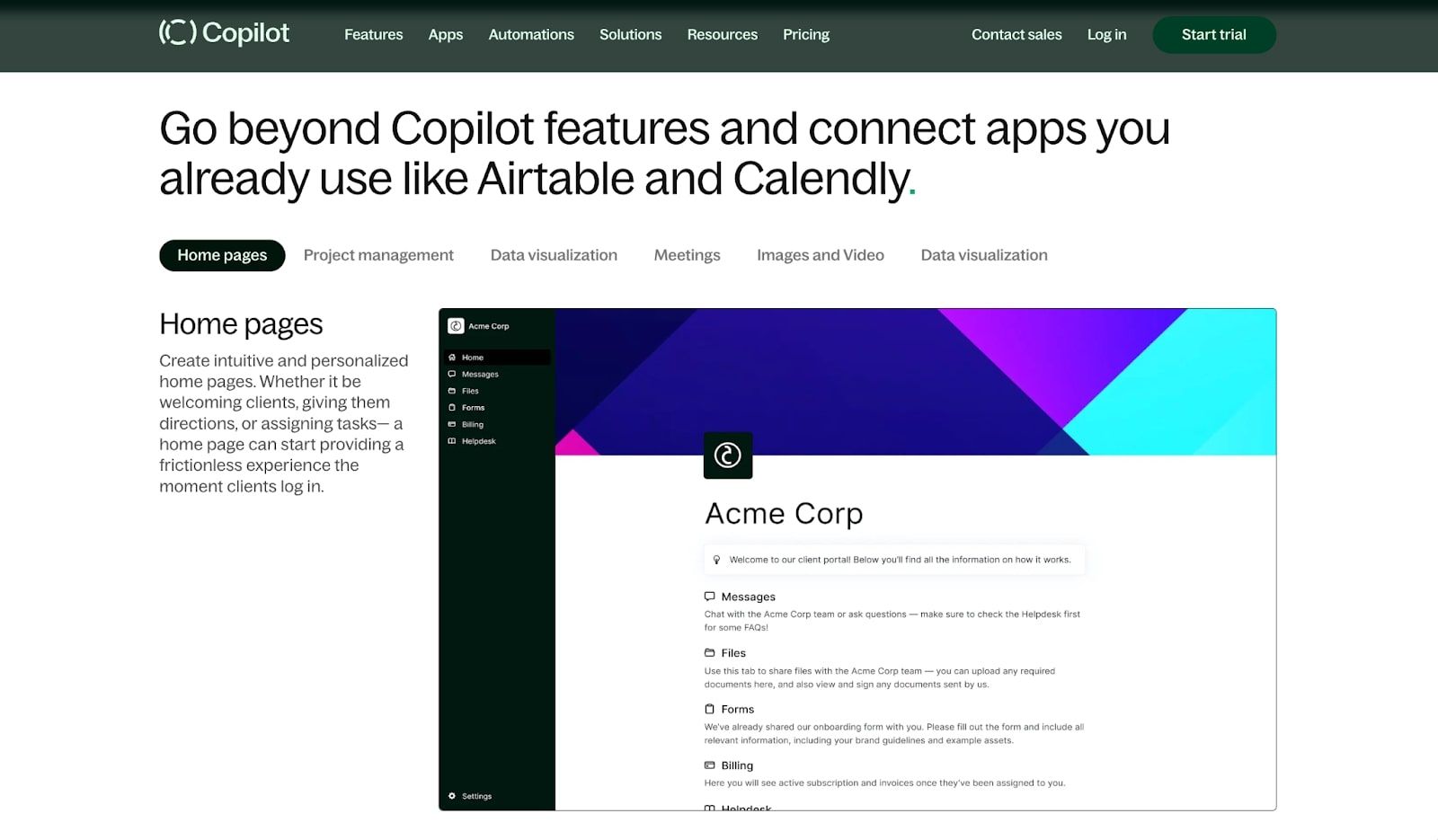Viewport: 1438px width, 840px height.
Task: Click the lightbulb icon in the welcome banner
Action: 716,559
